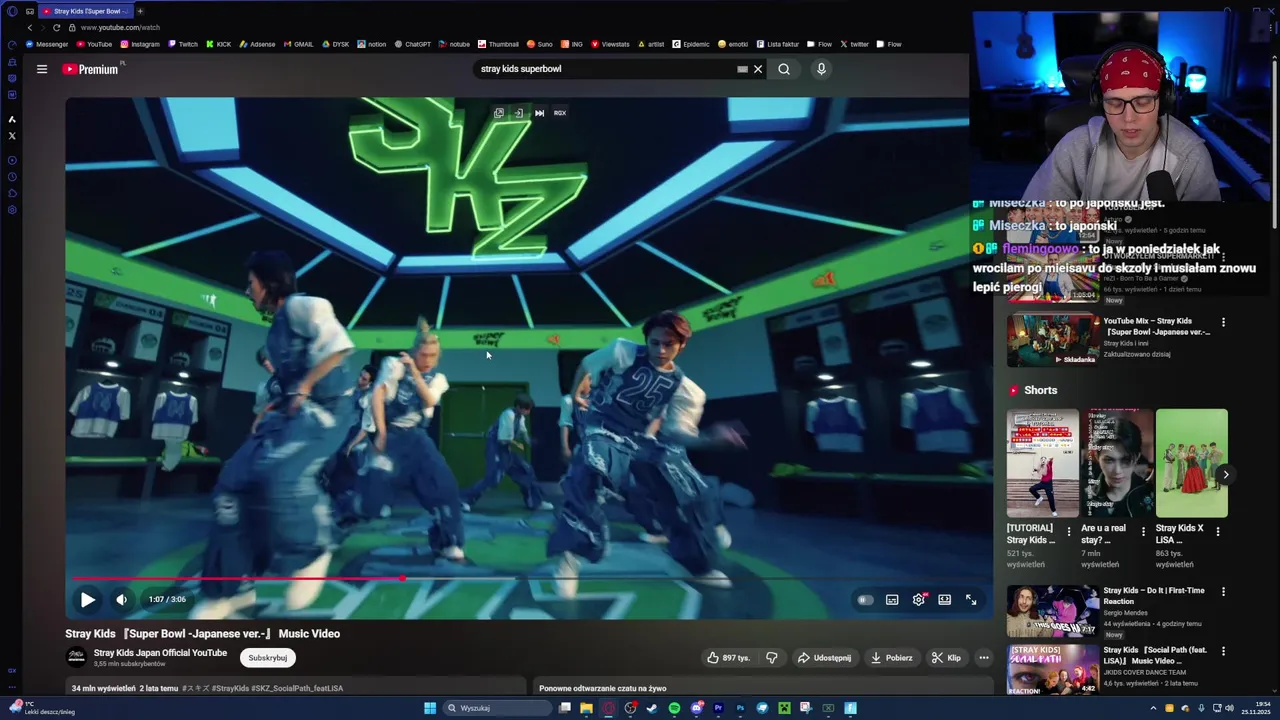Open Suno bookmark
This screenshot has height=720, width=1280.
tap(540, 44)
